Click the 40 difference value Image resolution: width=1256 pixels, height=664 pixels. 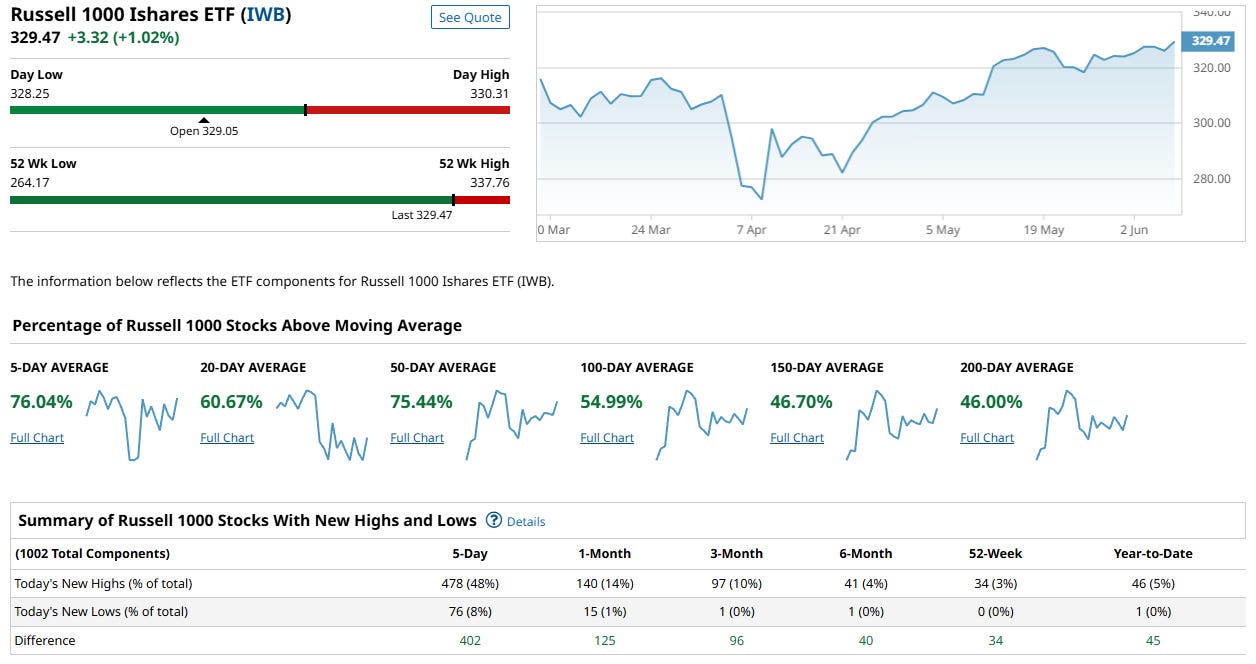click(x=866, y=640)
